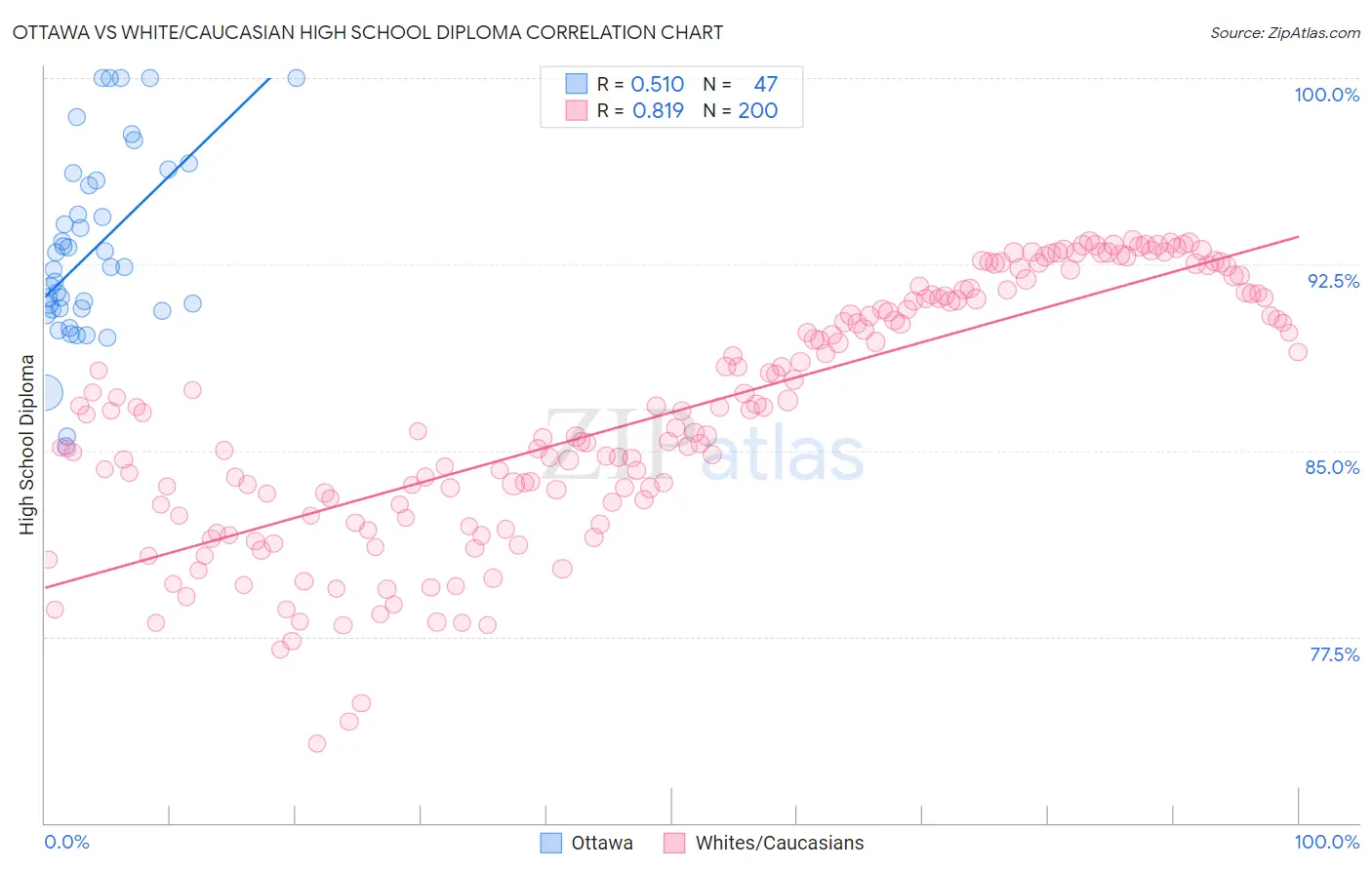The width and height of the screenshot is (1372, 870).
Task: Click the 100.0% x-axis label at bottom right
Action: [1327, 842]
